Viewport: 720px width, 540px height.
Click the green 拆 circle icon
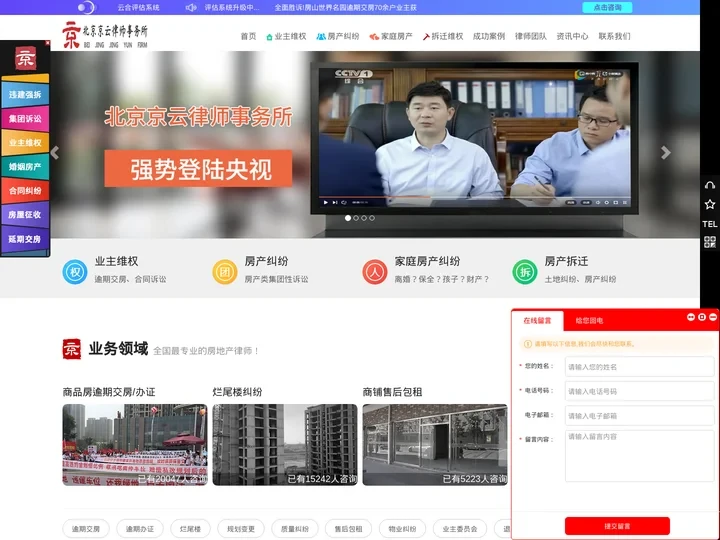(525, 272)
